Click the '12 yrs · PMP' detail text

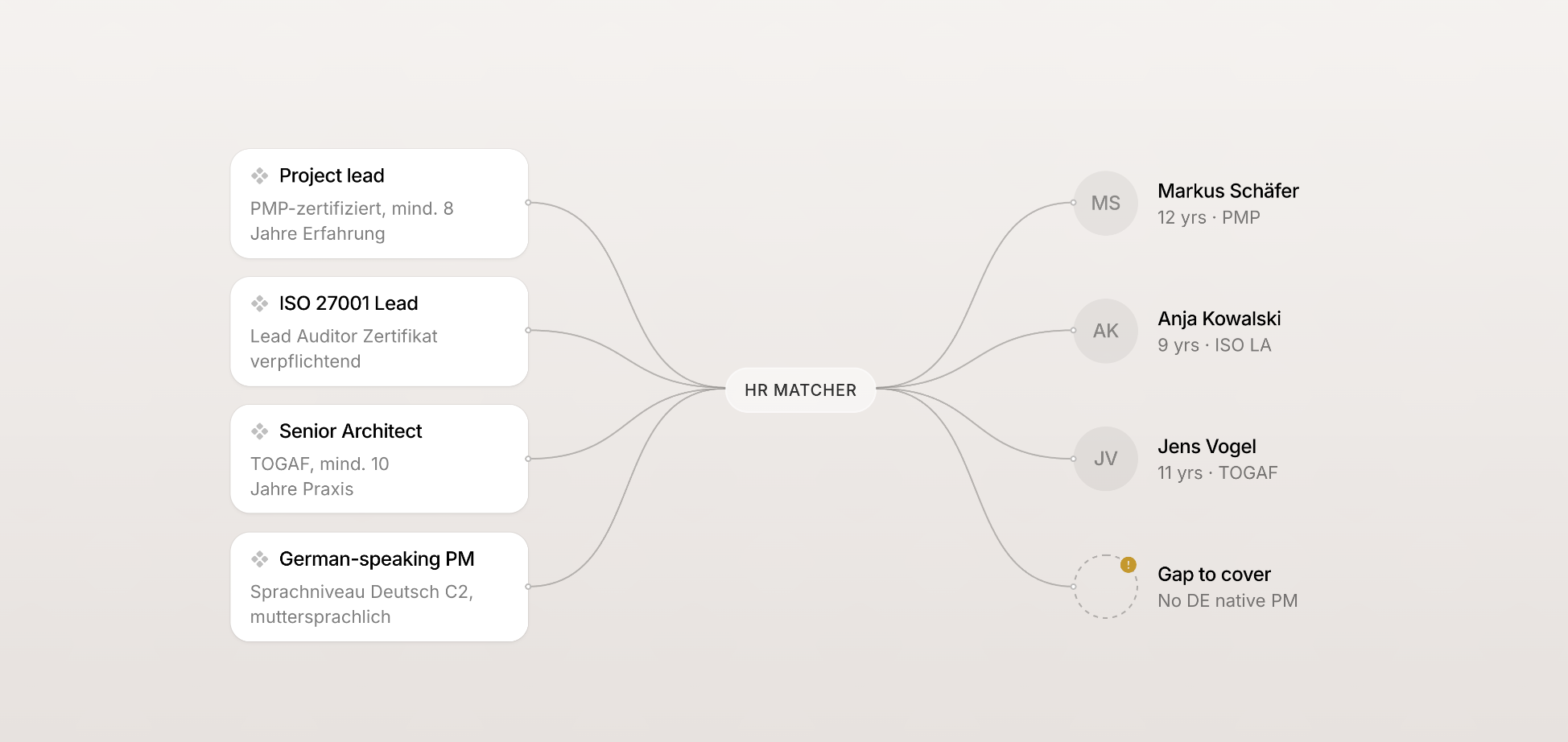(1209, 217)
